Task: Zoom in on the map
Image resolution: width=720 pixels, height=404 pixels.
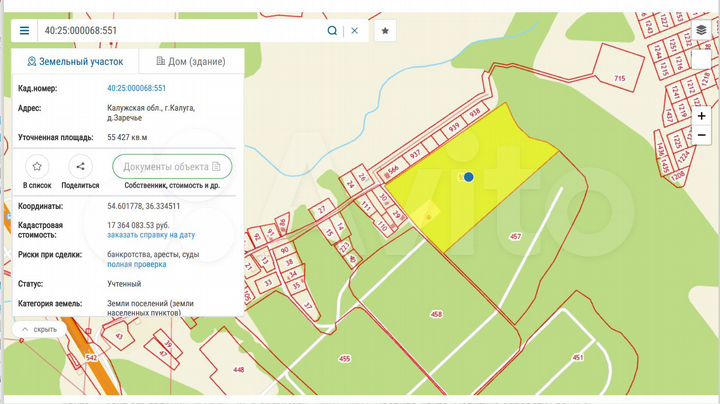Action: pos(702,115)
